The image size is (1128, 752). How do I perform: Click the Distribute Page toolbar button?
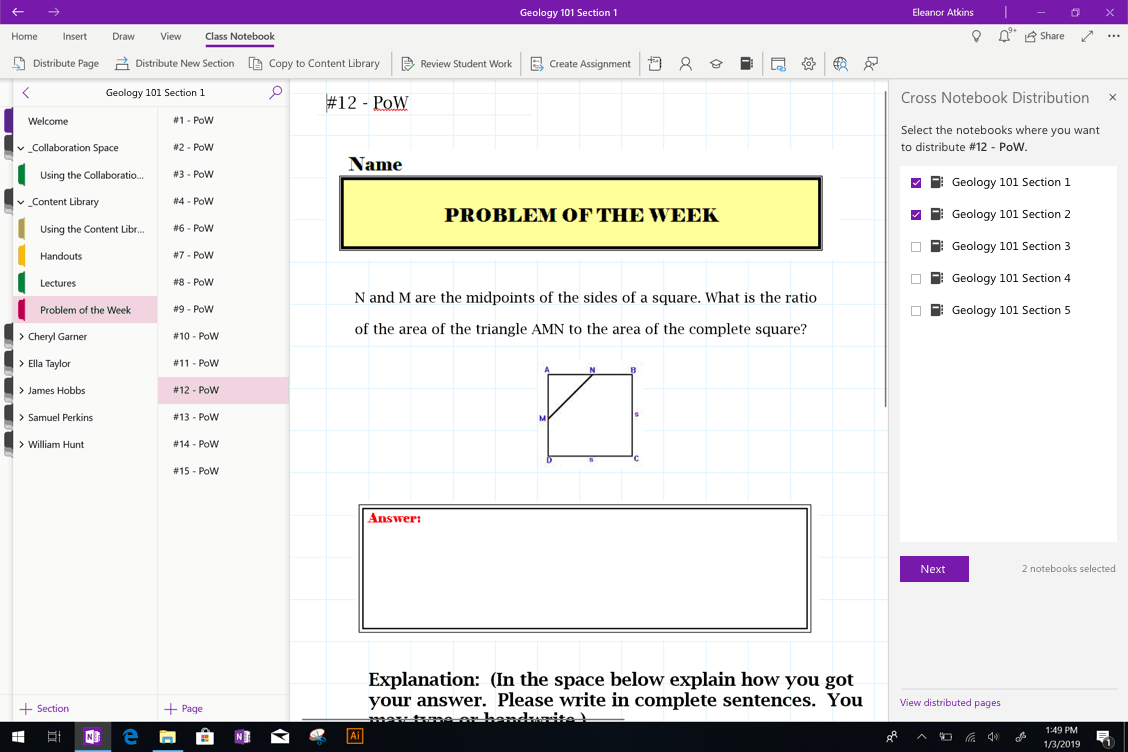coord(56,63)
